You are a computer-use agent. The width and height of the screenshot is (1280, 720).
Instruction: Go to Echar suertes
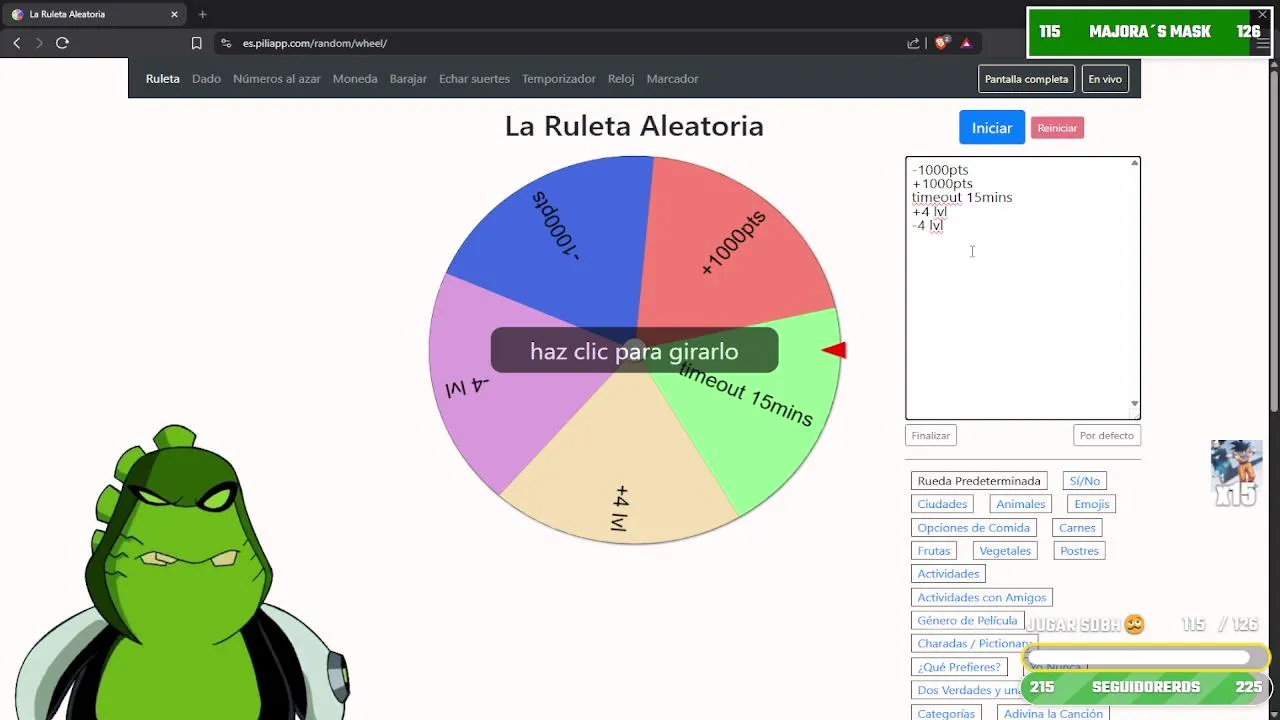click(474, 78)
